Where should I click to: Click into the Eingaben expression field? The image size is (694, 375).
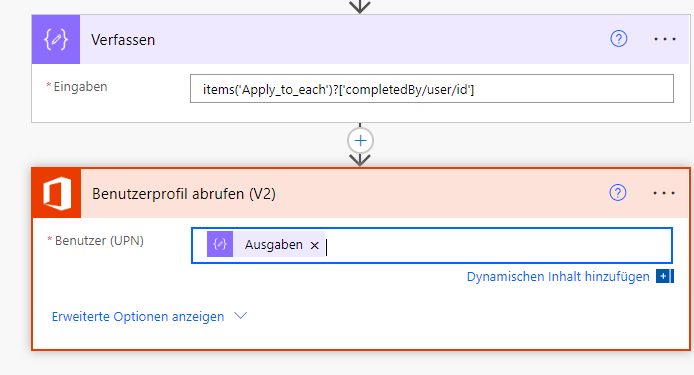tap(432, 89)
